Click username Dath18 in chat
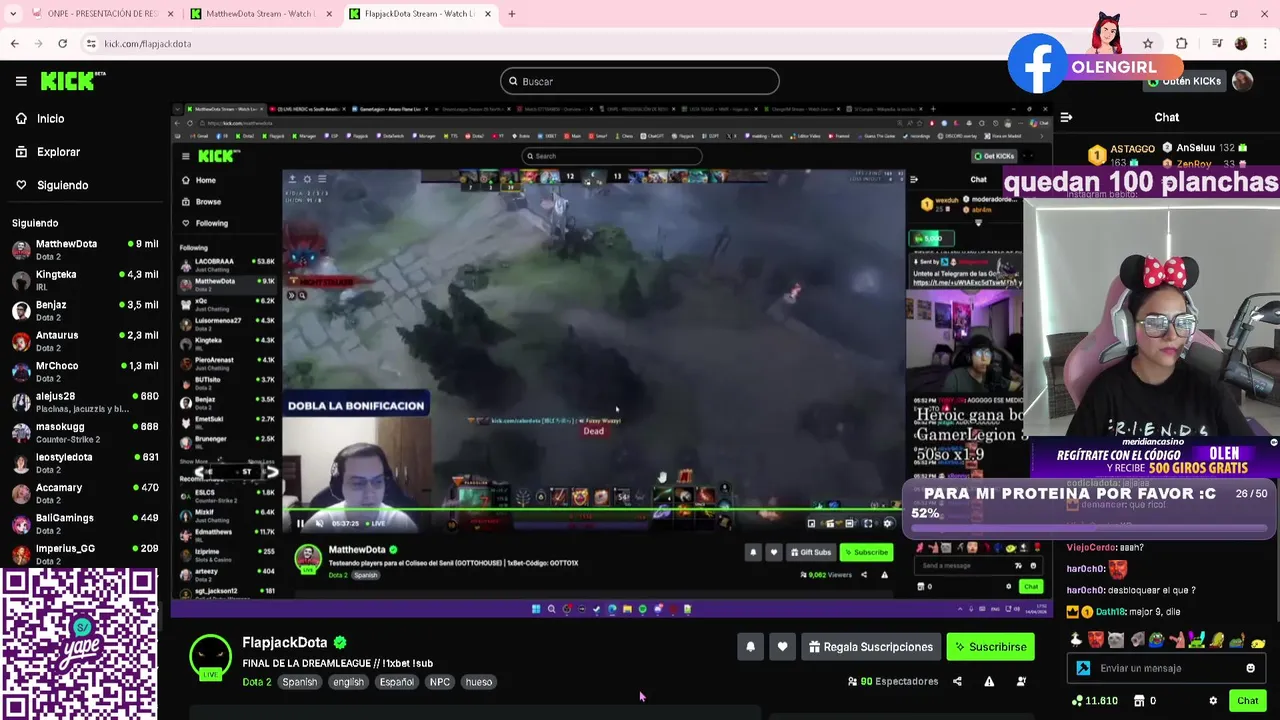This screenshot has width=1280, height=720. click(1111, 612)
